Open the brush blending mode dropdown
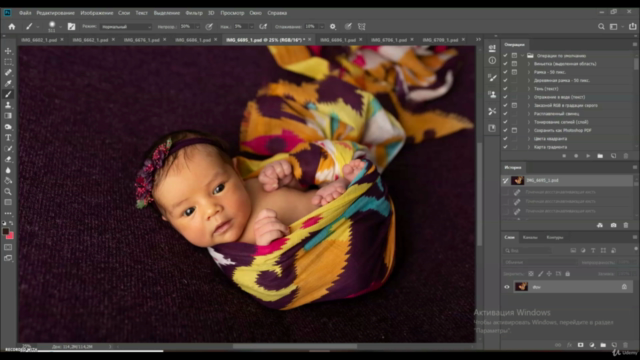Viewport: 640px width, 360px height. (x=126, y=27)
